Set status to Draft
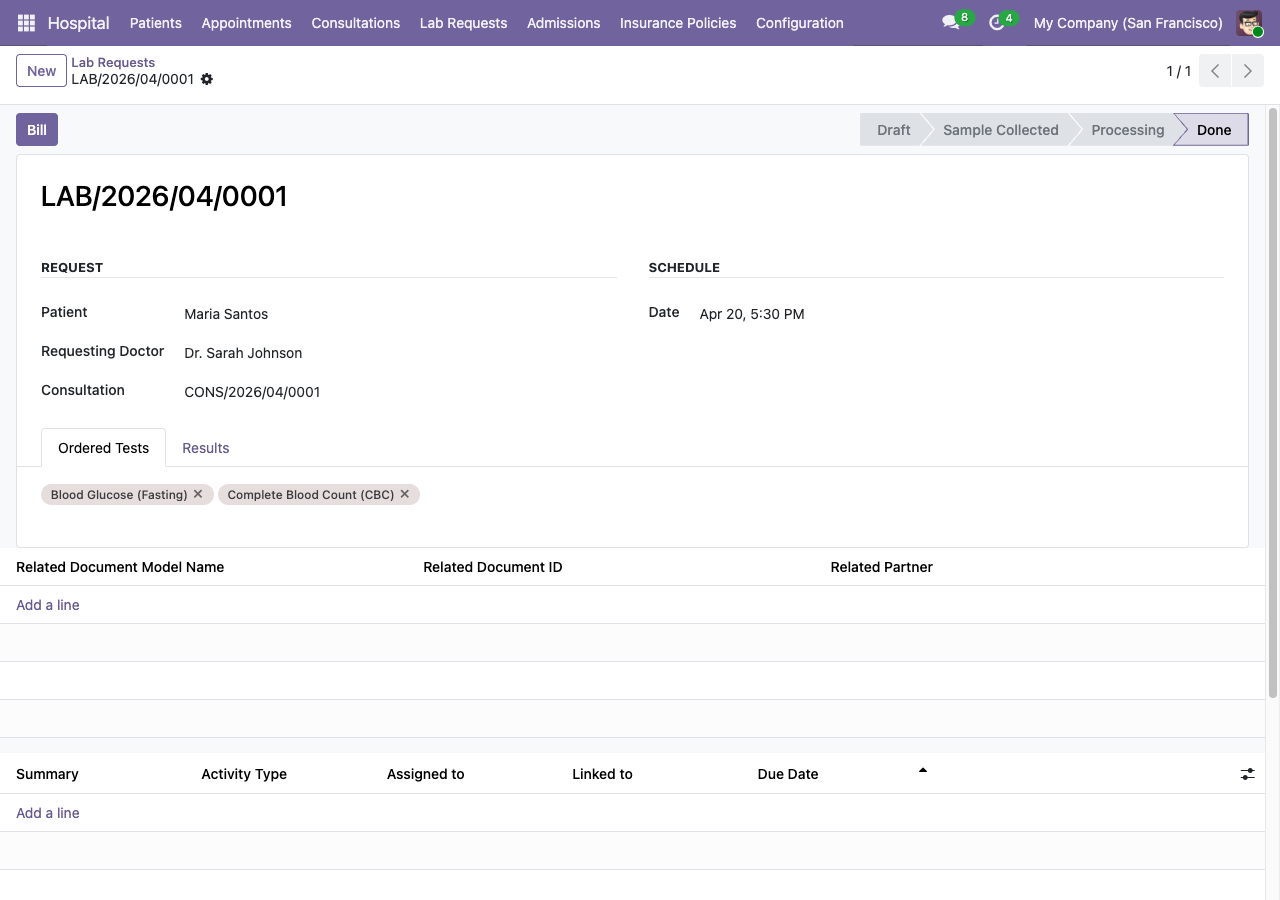The width and height of the screenshot is (1280, 900). pos(890,130)
